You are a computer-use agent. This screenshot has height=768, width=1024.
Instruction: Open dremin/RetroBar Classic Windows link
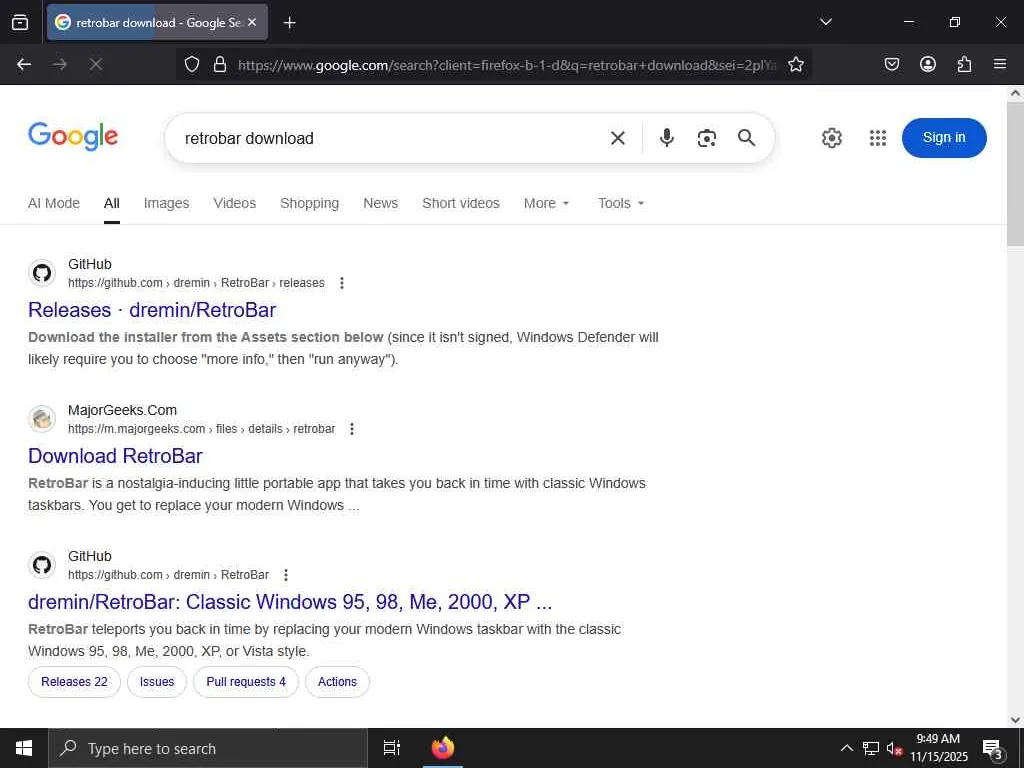(x=290, y=601)
